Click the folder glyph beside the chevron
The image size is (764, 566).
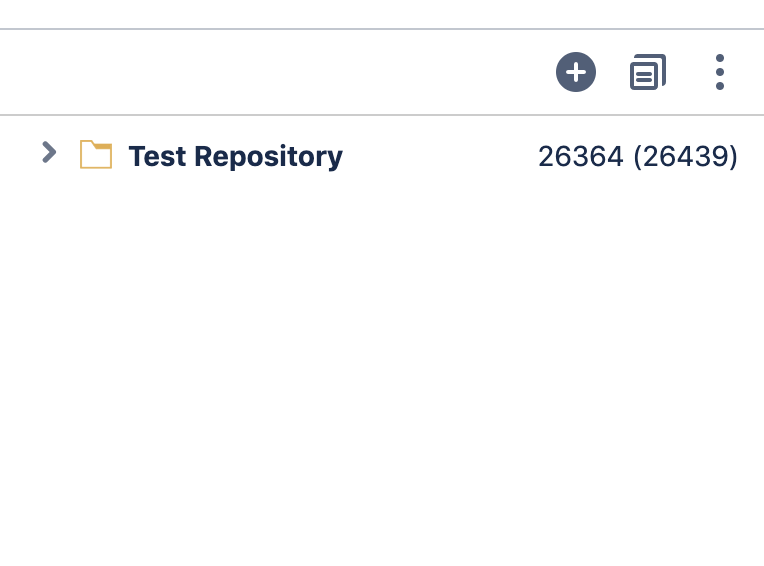tap(96, 154)
